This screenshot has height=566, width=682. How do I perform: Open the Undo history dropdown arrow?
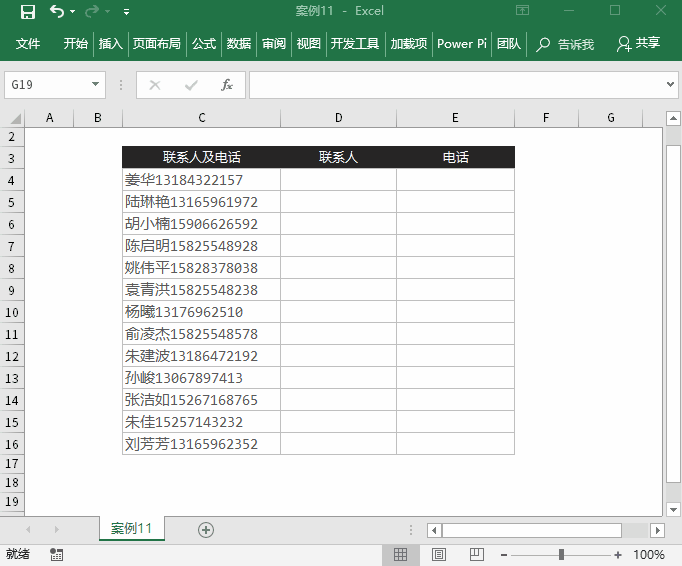point(73,11)
